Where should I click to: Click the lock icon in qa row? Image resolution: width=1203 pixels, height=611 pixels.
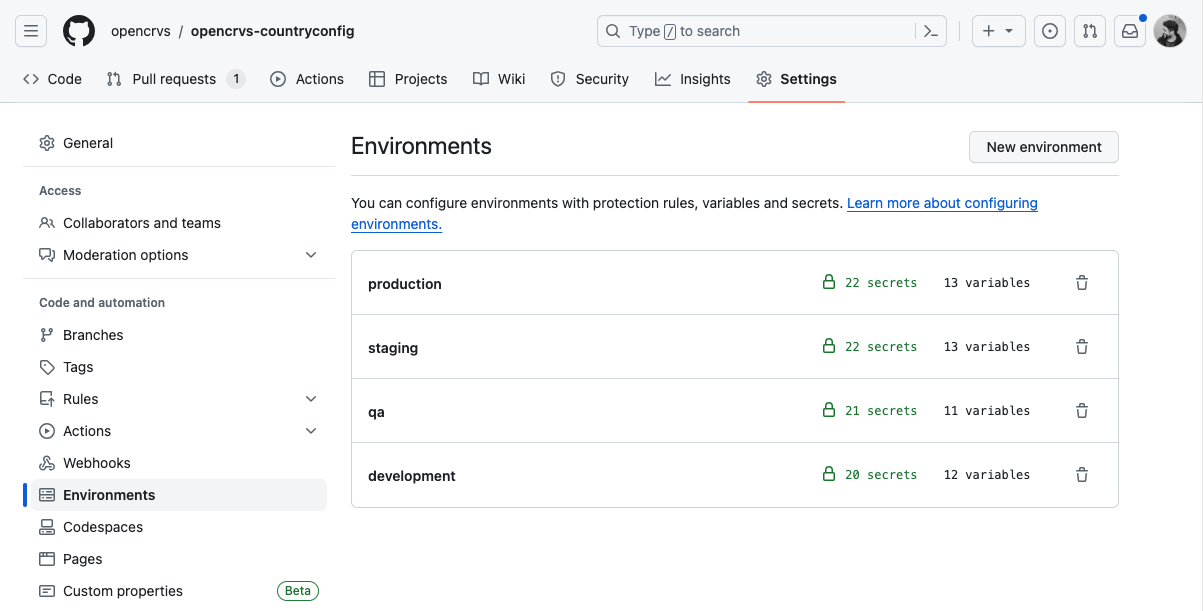coord(828,411)
